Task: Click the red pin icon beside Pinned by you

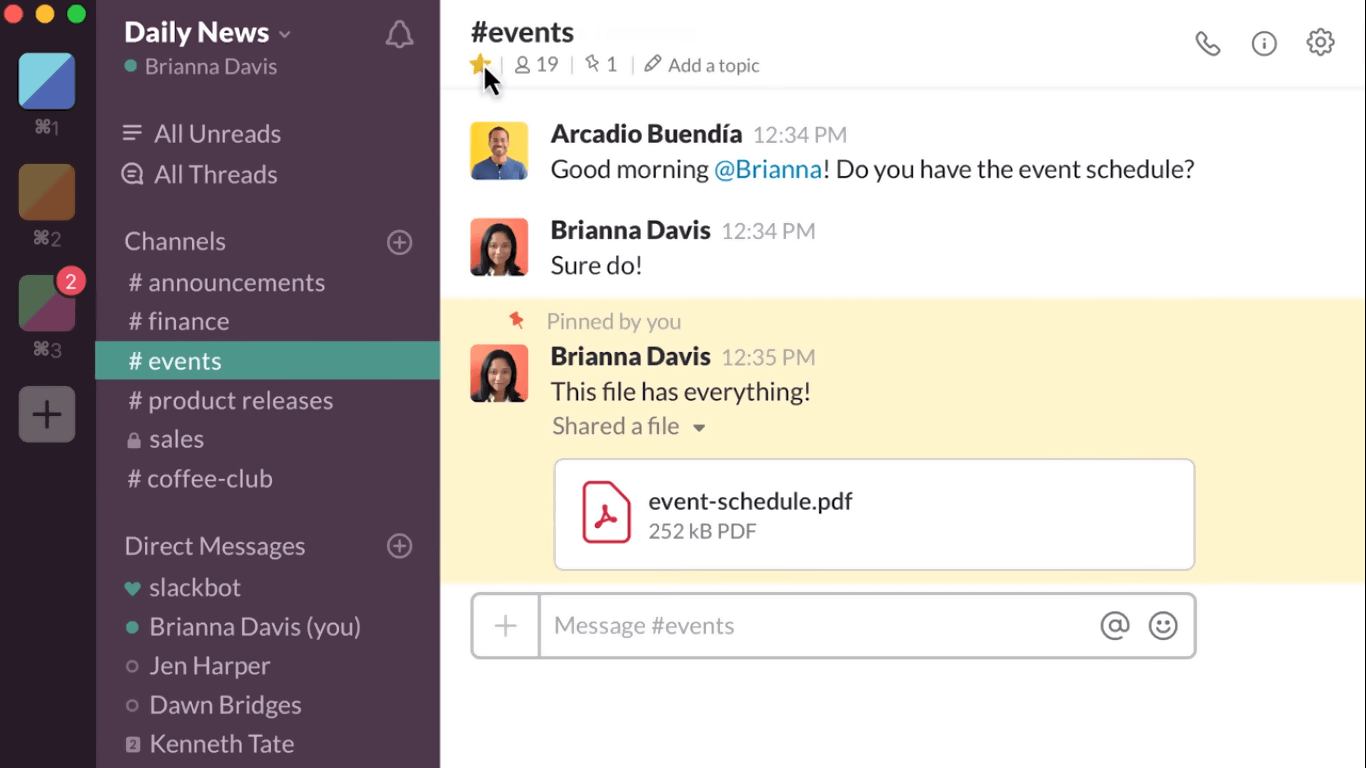Action: pyautogui.click(x=516, y=320)
